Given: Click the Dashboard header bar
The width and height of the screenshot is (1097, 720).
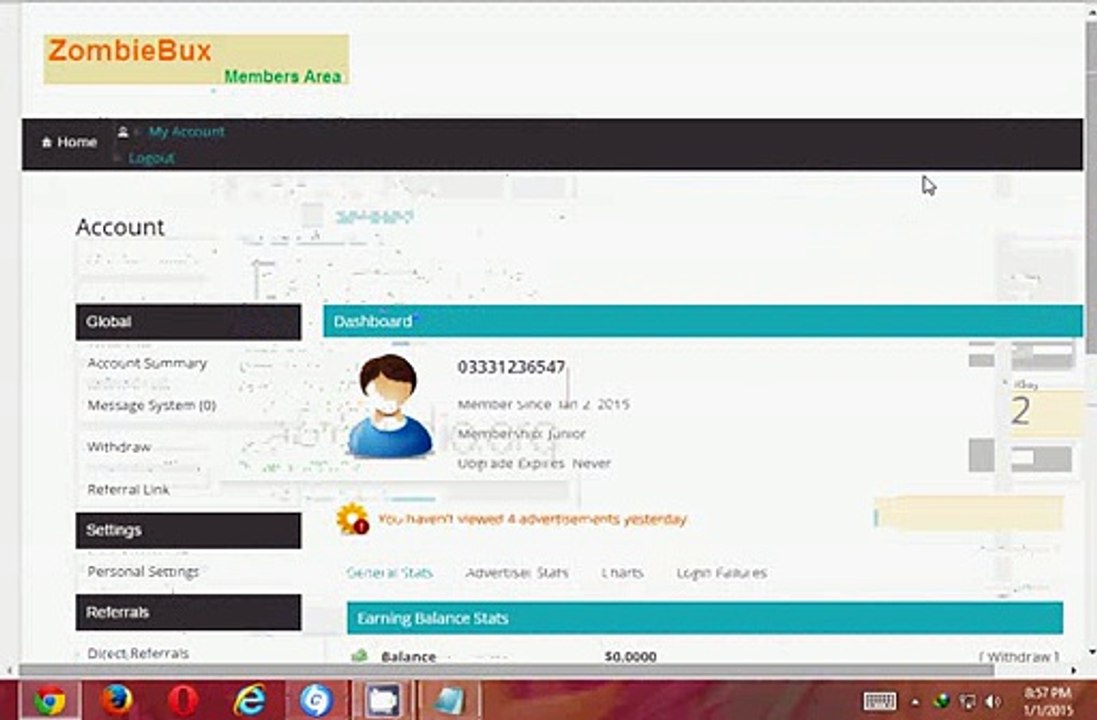Looking at the screenshot, I should (702, 321).
